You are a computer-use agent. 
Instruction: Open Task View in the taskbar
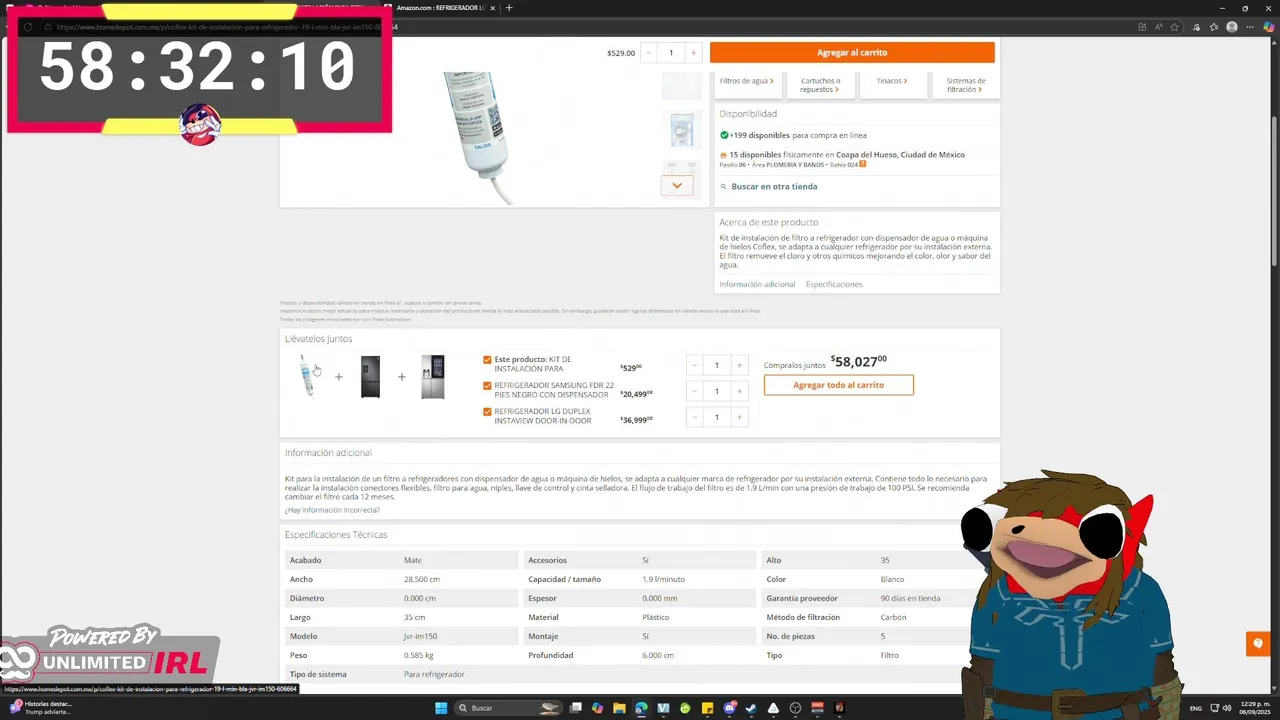point(575,708)
